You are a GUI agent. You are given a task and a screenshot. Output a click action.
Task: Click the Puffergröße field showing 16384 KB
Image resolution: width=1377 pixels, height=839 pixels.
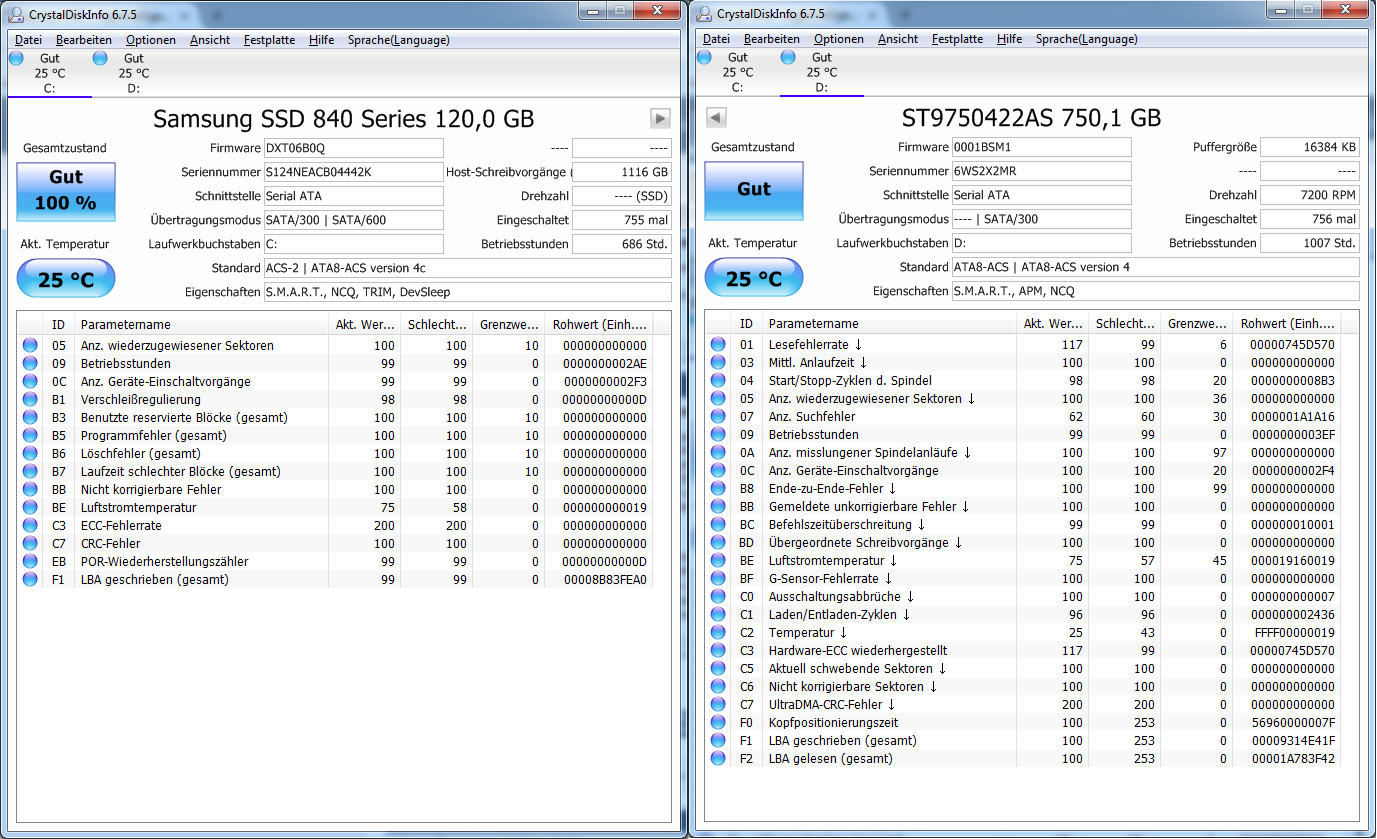[1310, 148]
